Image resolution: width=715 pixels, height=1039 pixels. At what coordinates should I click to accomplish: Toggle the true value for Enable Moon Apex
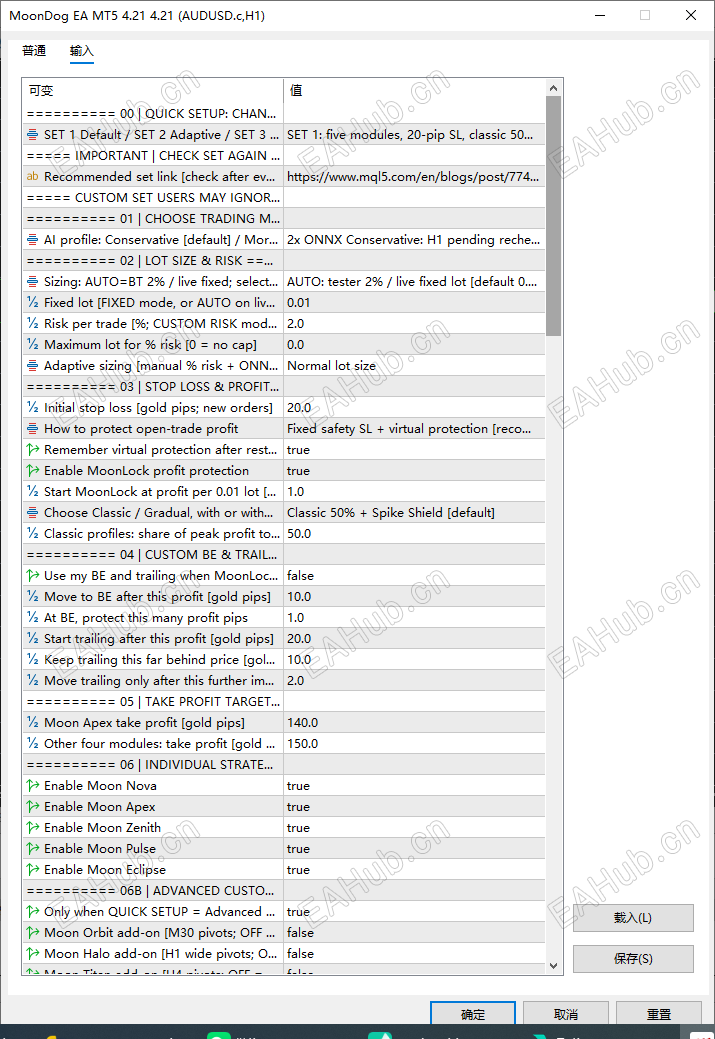point(414,806)
